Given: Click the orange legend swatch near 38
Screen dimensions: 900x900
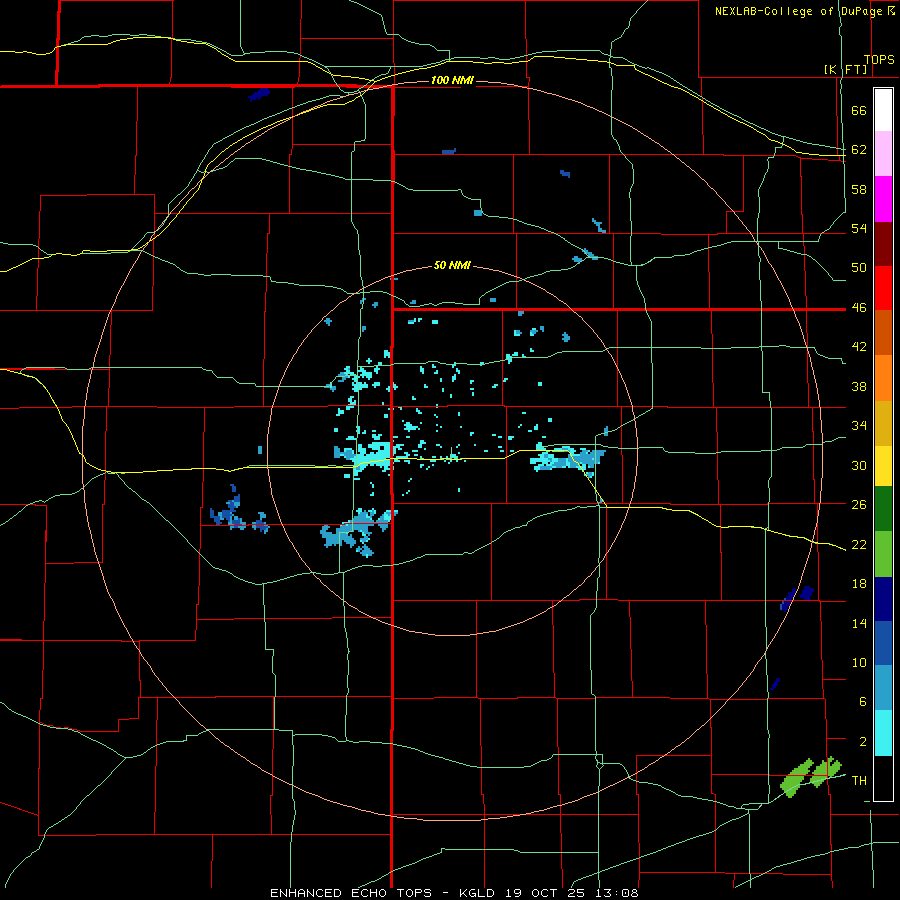Looking at the screenshot, I should [x=883, y=378].
